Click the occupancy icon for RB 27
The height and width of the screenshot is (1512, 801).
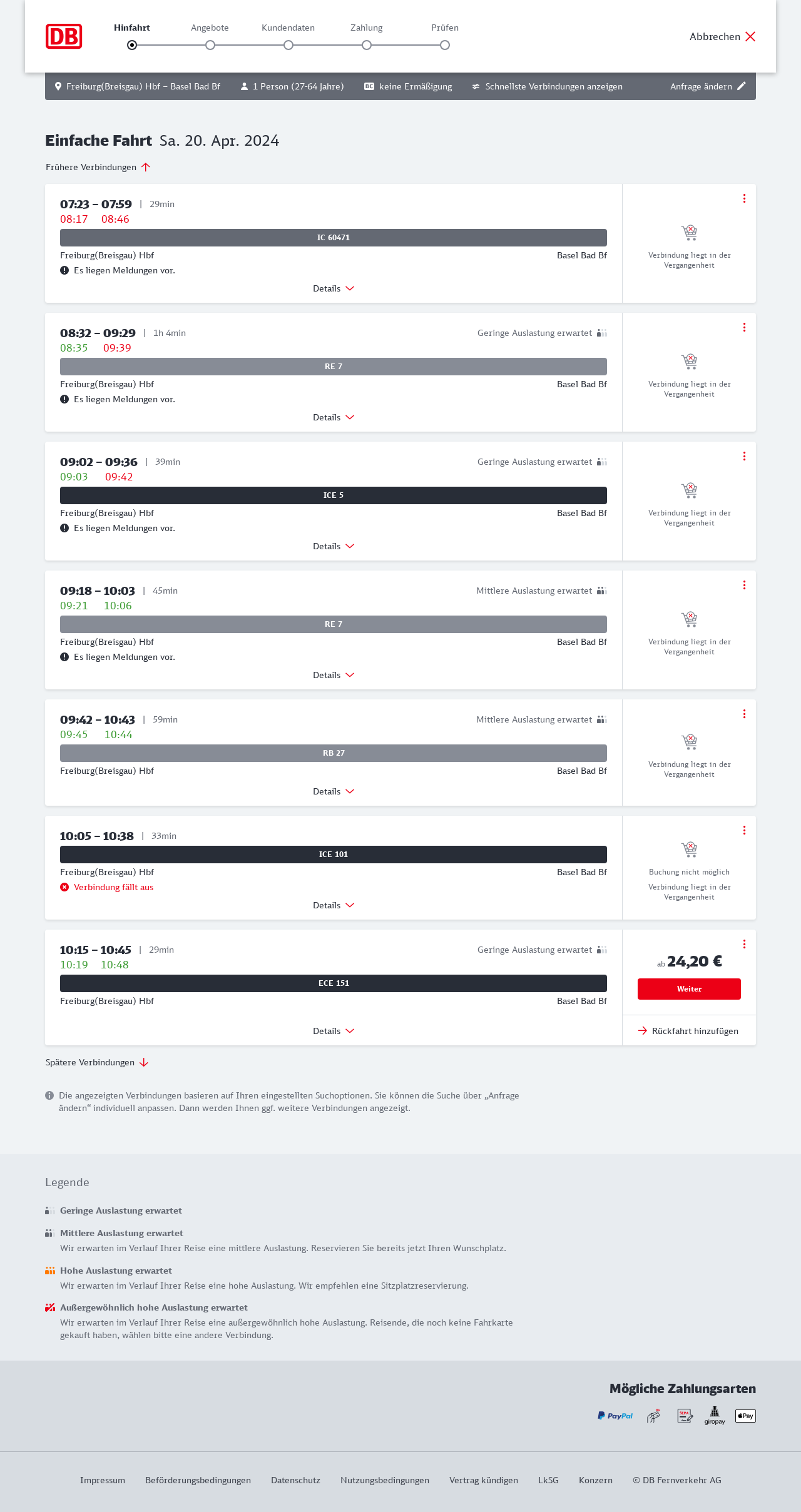601,719
